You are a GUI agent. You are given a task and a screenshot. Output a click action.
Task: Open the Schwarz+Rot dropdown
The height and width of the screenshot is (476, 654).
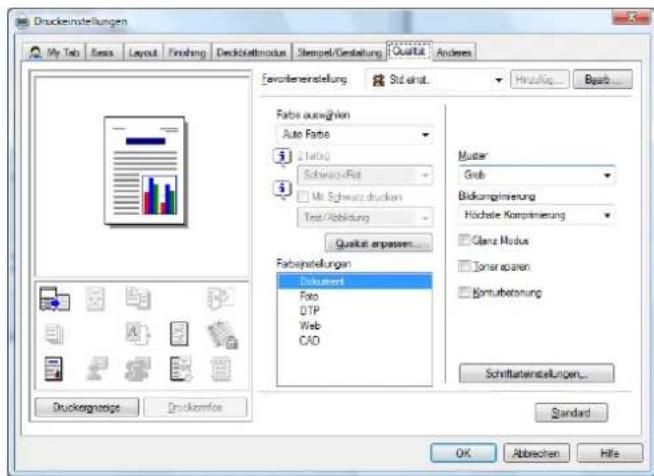pyautogui.click(x=365, y=175)
